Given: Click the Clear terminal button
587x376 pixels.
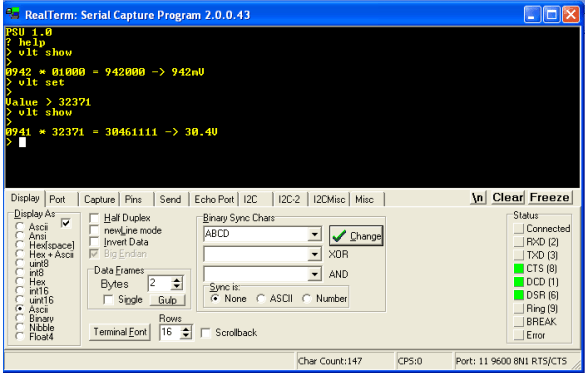Looking at the screenshot, I should tap(508, 197).
